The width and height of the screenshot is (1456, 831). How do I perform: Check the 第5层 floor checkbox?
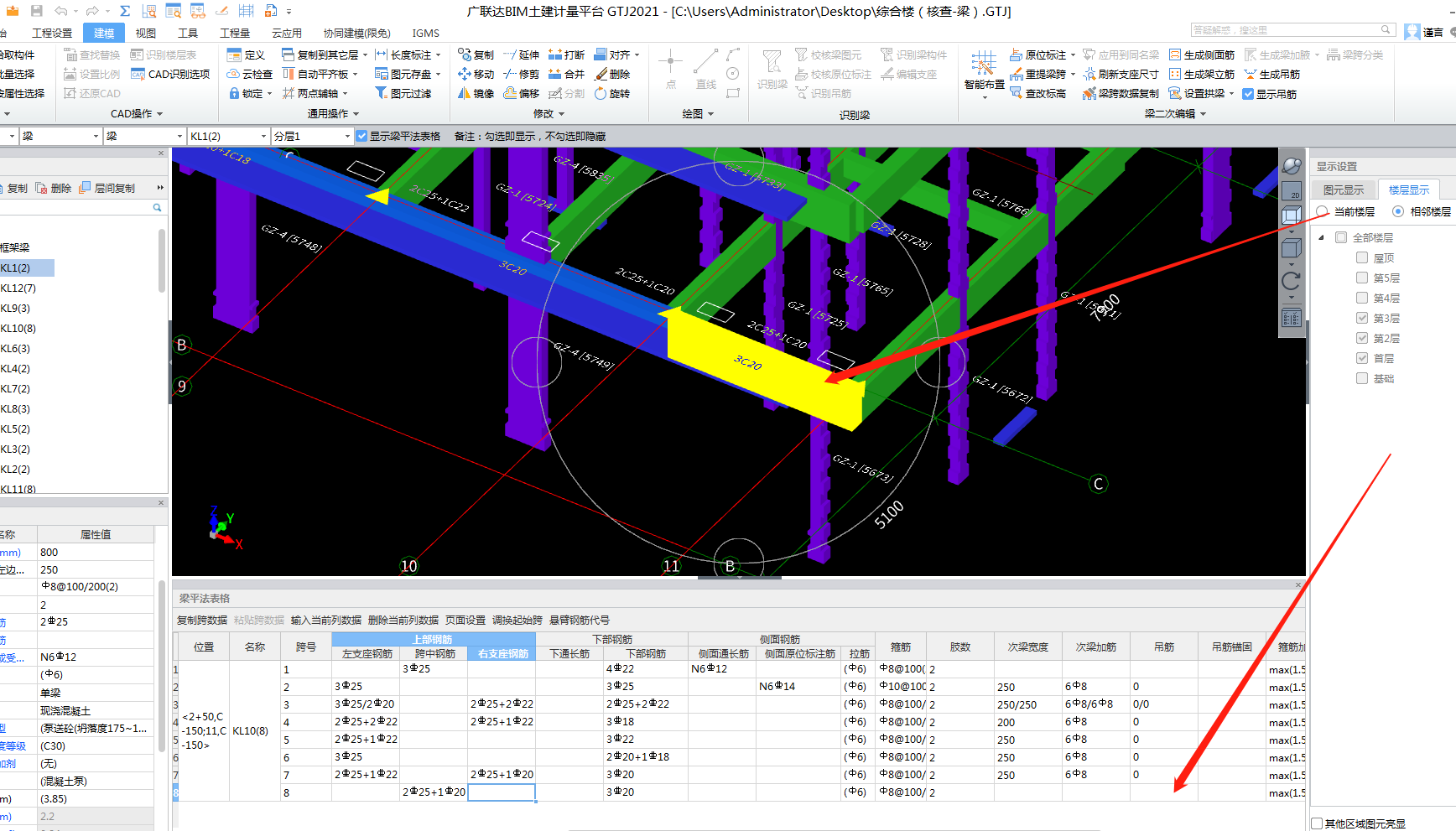1362,278
